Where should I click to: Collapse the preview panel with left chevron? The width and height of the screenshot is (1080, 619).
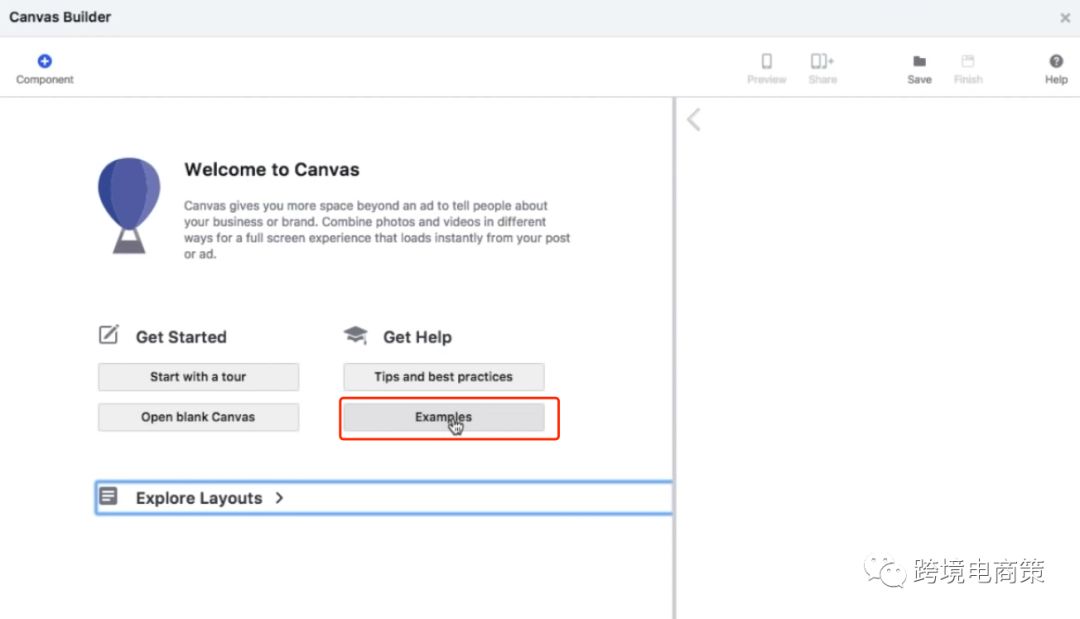pos(693,120)
